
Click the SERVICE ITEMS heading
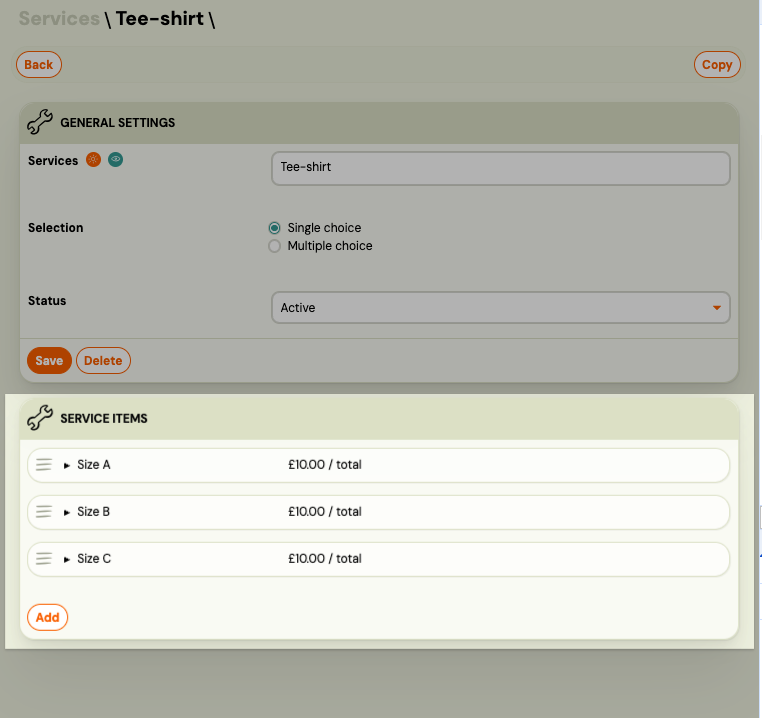(x=104, y=419)
